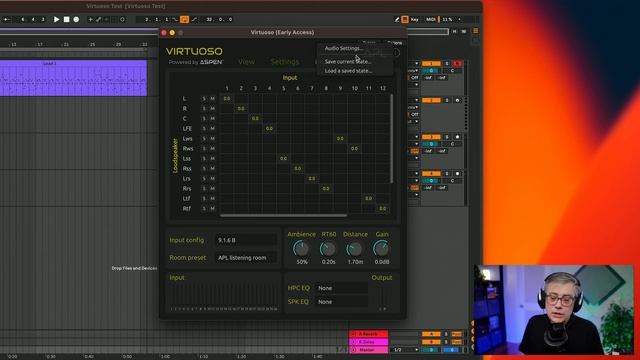Solo the A Reverb return track

pos(447,334)
